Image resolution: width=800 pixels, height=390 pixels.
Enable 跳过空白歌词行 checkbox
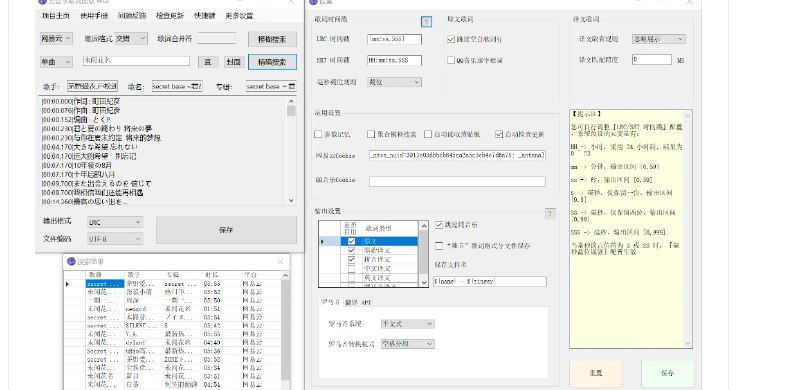pyautogui.click(x=451, y=39)
